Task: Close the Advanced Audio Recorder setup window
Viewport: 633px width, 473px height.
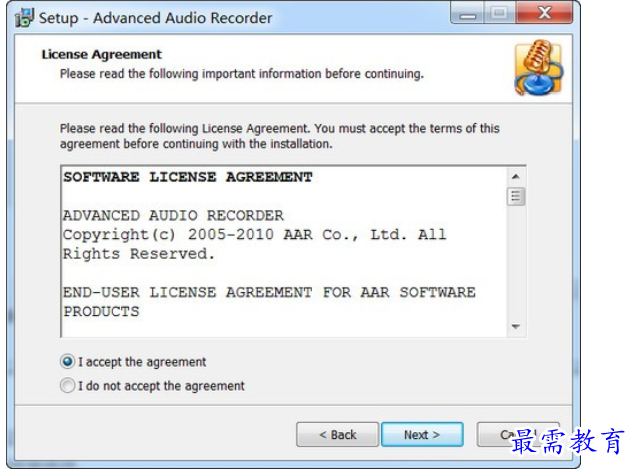Action: coord(544,13)
